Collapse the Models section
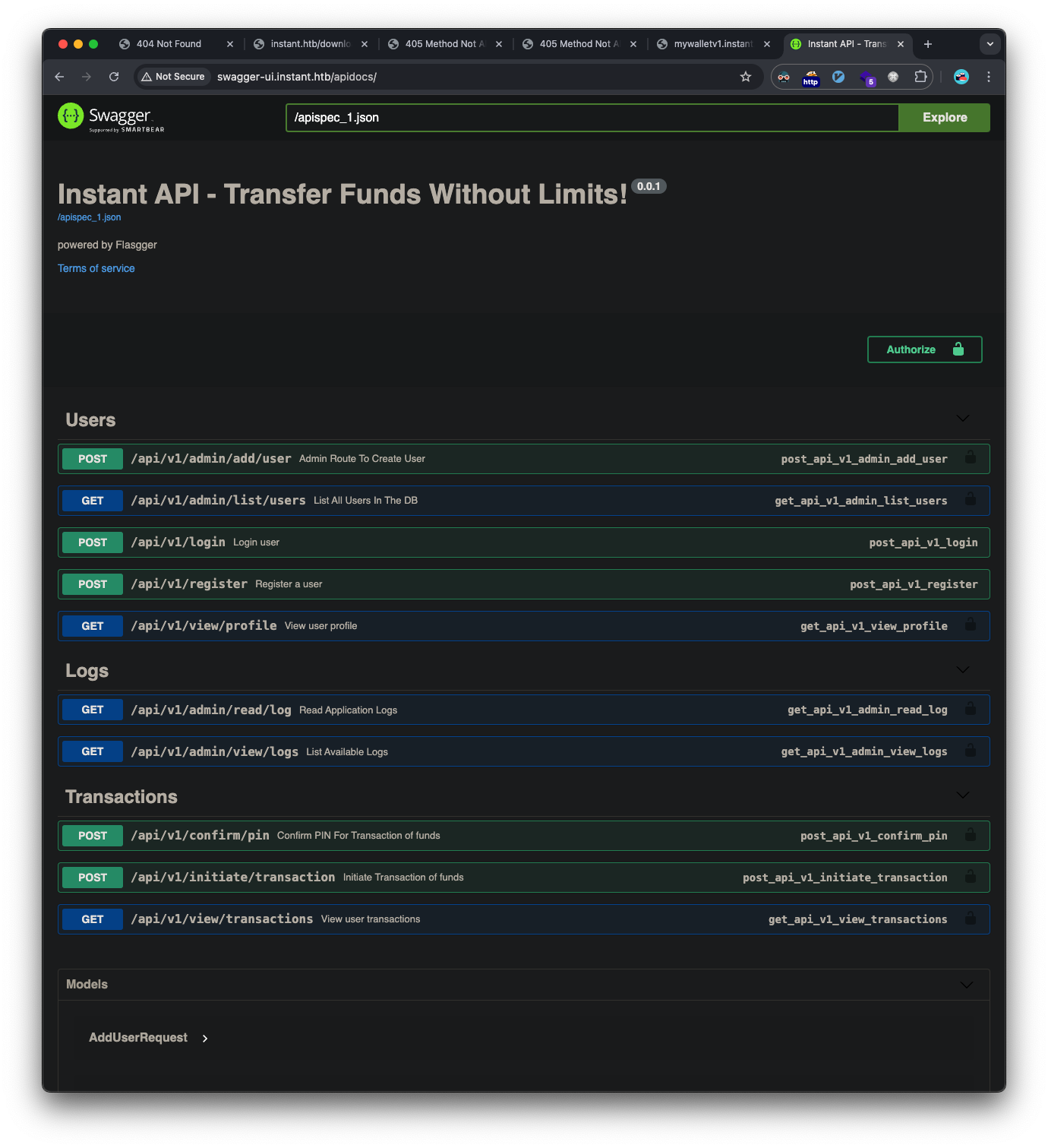The width and height of the screenshot is (1048, 1148). tap(966, 985)
